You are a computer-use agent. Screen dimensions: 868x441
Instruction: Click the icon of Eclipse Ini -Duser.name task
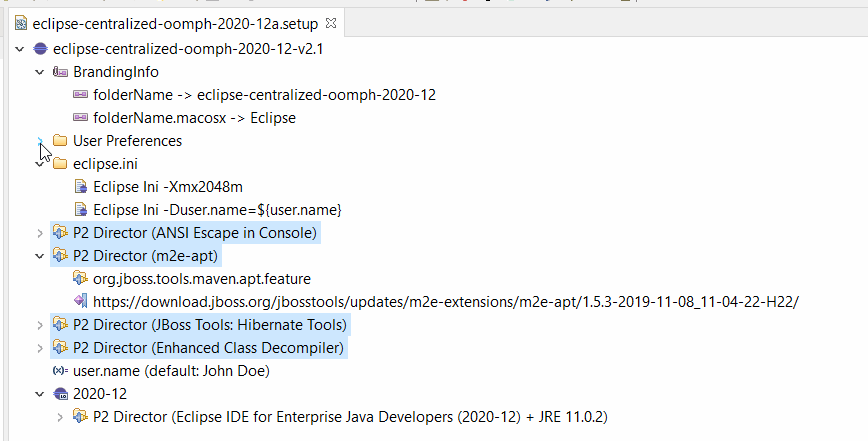pyautogui.click(x=81, y=210)
